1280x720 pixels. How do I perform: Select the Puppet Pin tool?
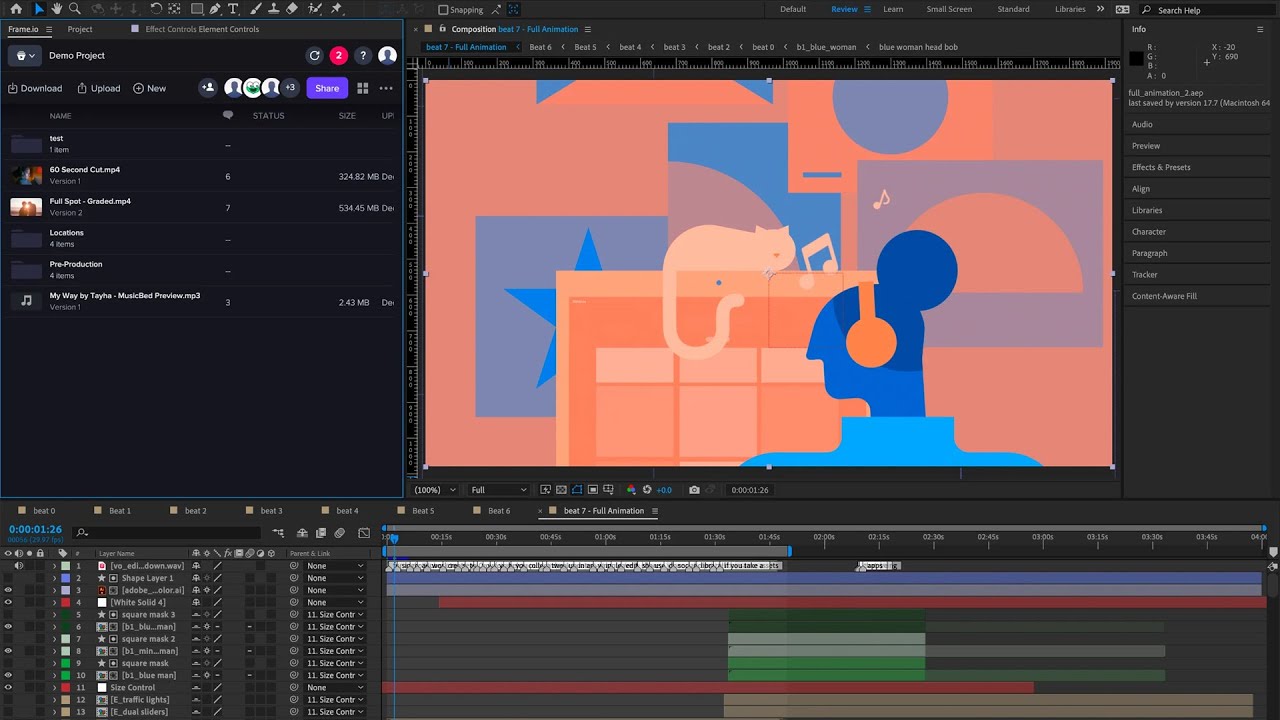(336, 9)
